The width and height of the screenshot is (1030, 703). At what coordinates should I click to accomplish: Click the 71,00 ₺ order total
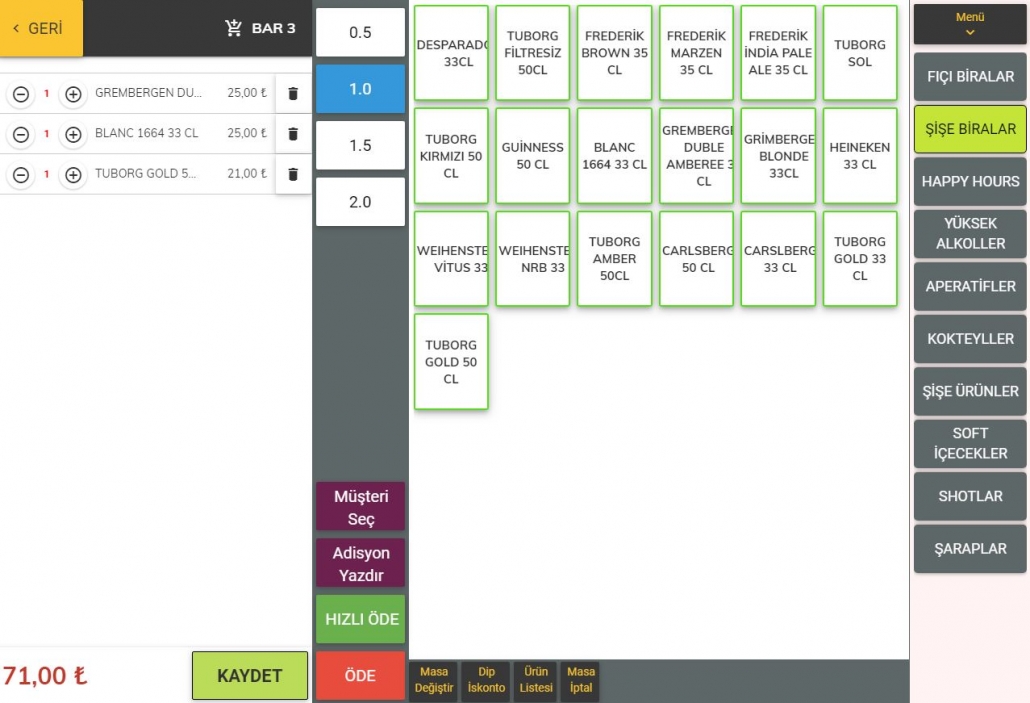click(45, 676)
